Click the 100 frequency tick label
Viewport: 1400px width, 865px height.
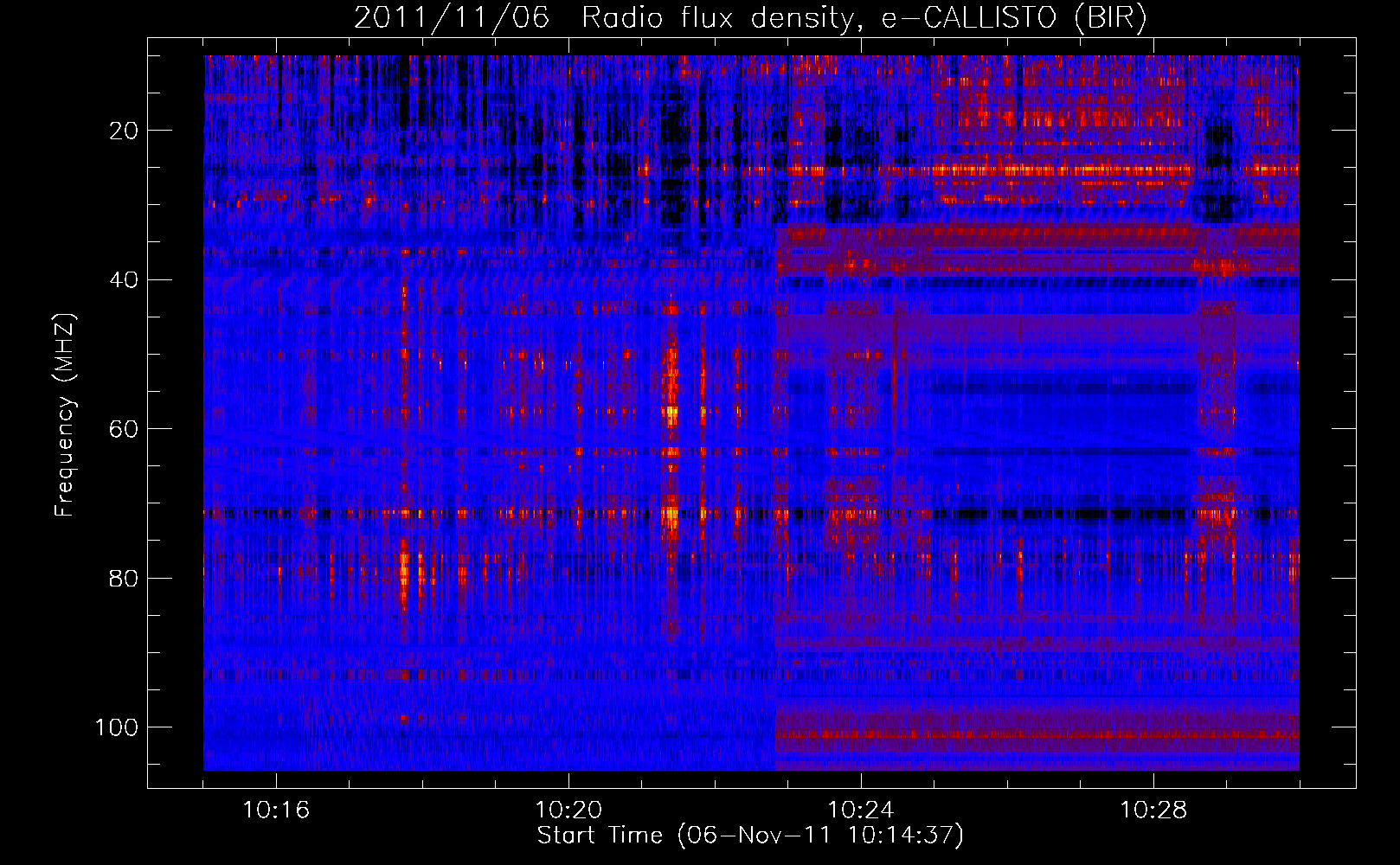117,727
